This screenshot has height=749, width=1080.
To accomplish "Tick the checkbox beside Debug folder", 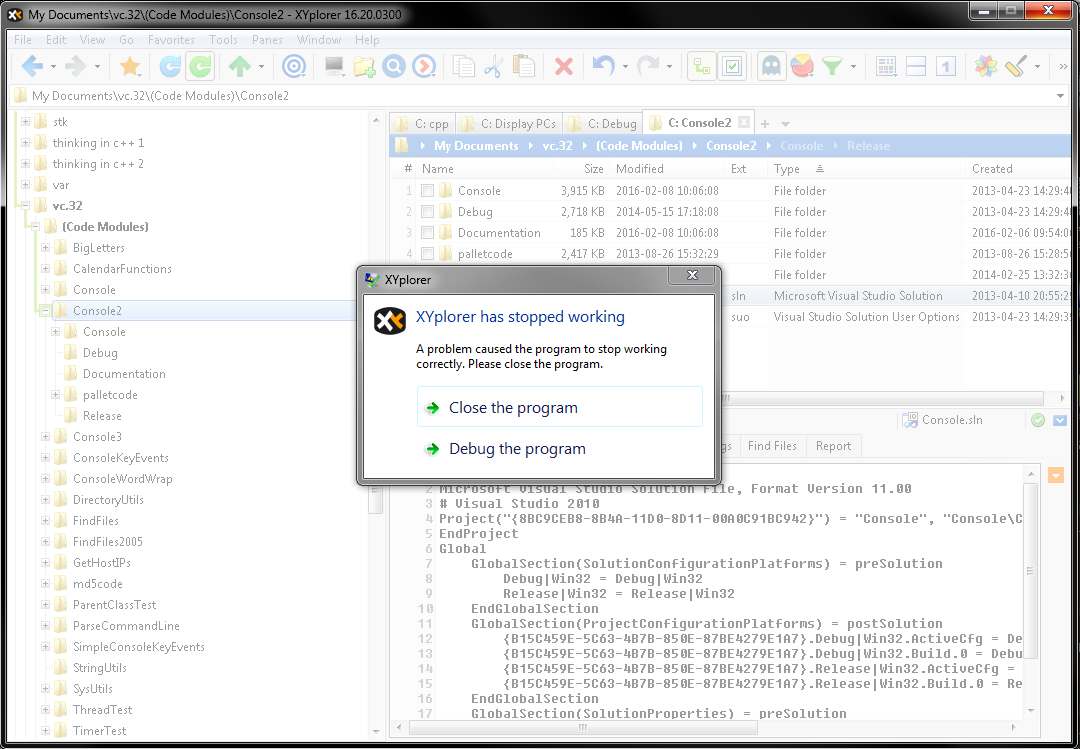I will point(428,212).
